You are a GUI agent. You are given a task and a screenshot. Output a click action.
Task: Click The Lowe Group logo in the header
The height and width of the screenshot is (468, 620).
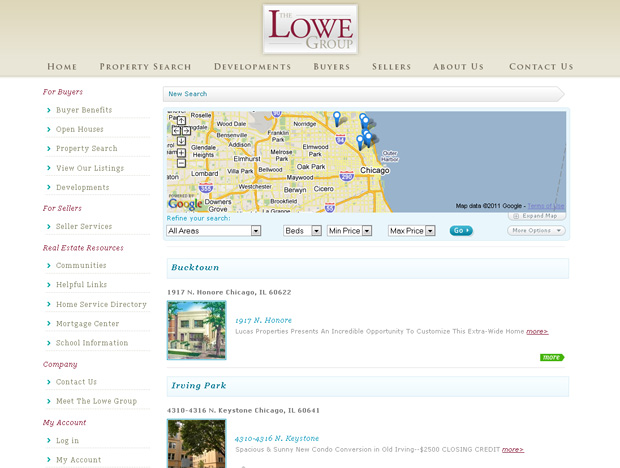pos(310,29)
